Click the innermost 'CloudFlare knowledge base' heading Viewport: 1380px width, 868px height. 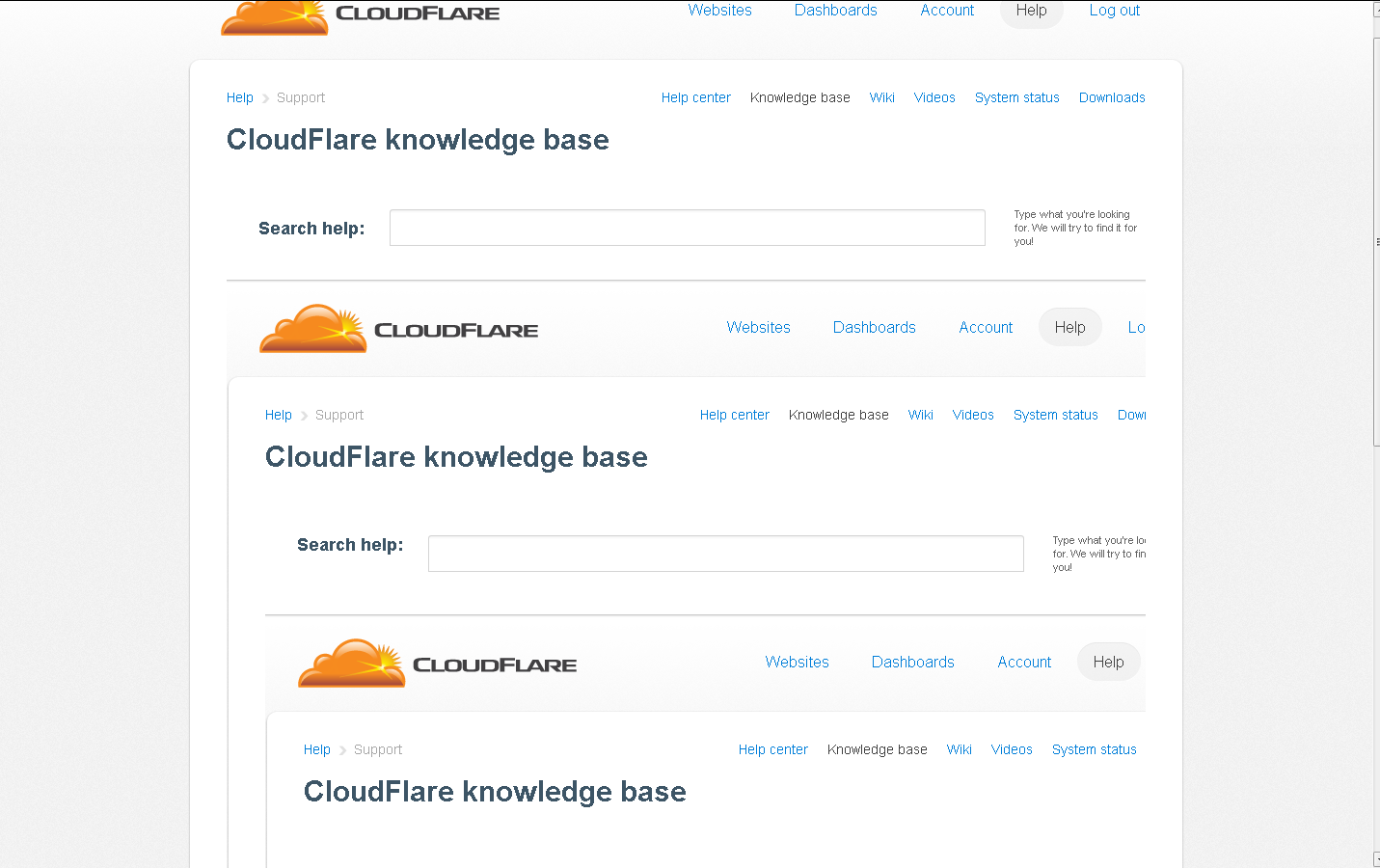coord(495,792)
